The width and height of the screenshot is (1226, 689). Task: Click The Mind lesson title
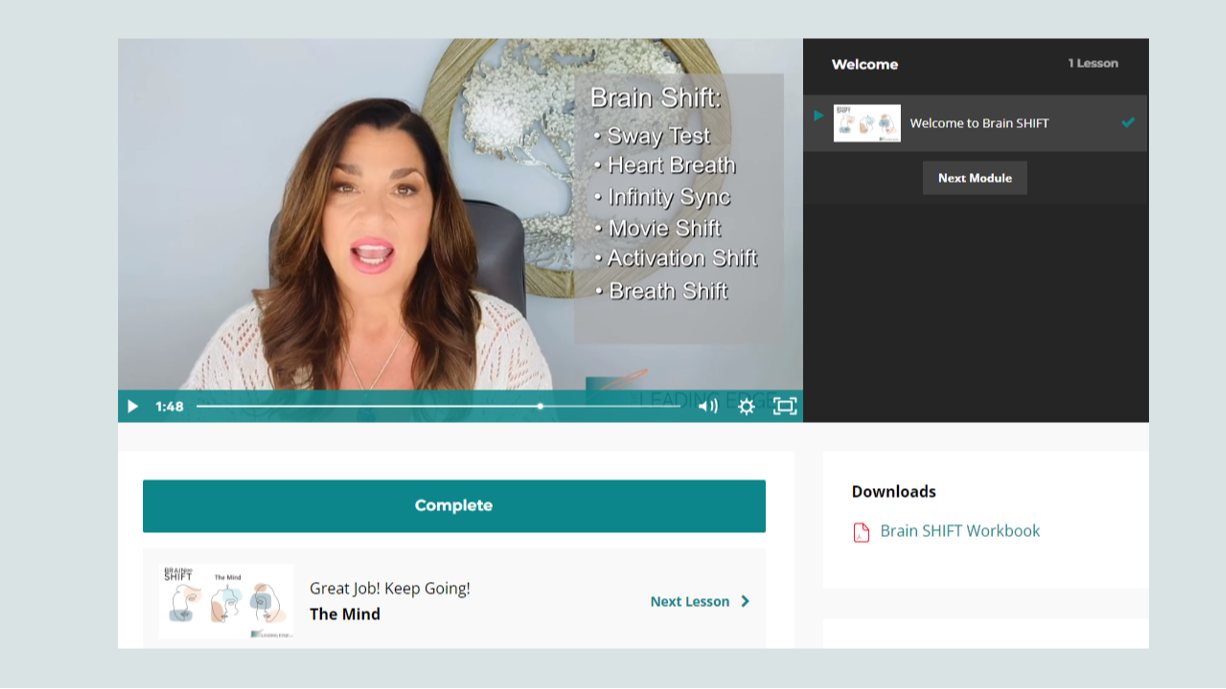345,614
